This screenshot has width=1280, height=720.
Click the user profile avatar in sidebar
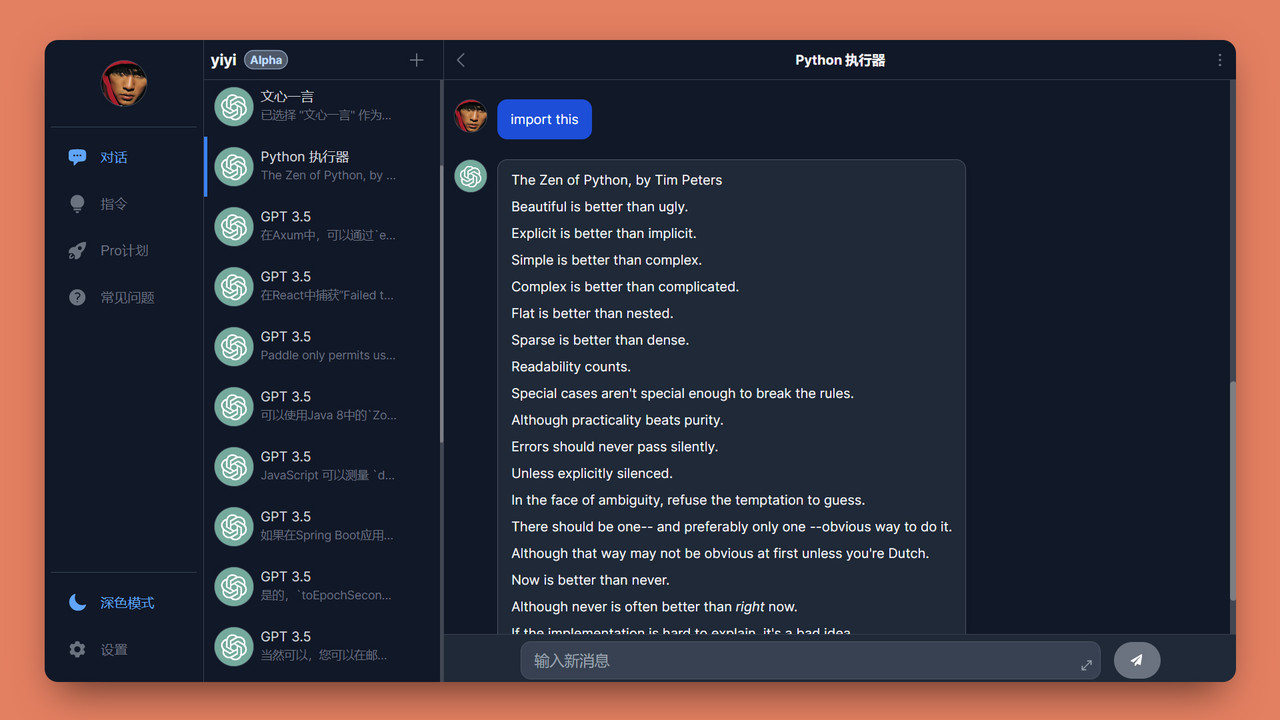point(124,84)
